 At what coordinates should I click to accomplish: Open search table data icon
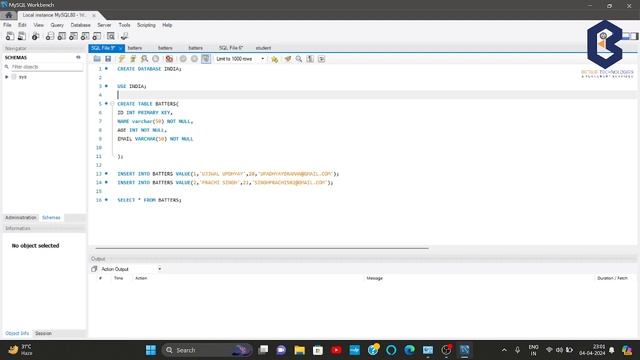111,36
